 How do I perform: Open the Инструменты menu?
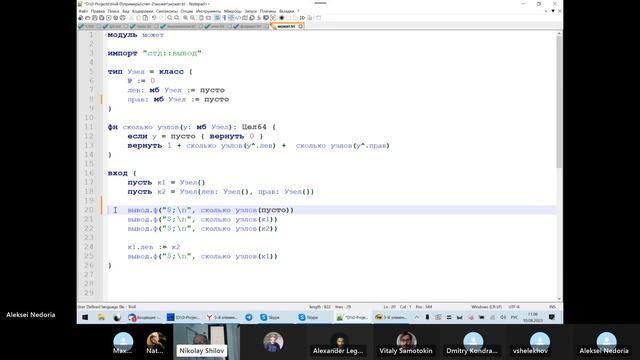pyautogui.click(x=209, y=11)
